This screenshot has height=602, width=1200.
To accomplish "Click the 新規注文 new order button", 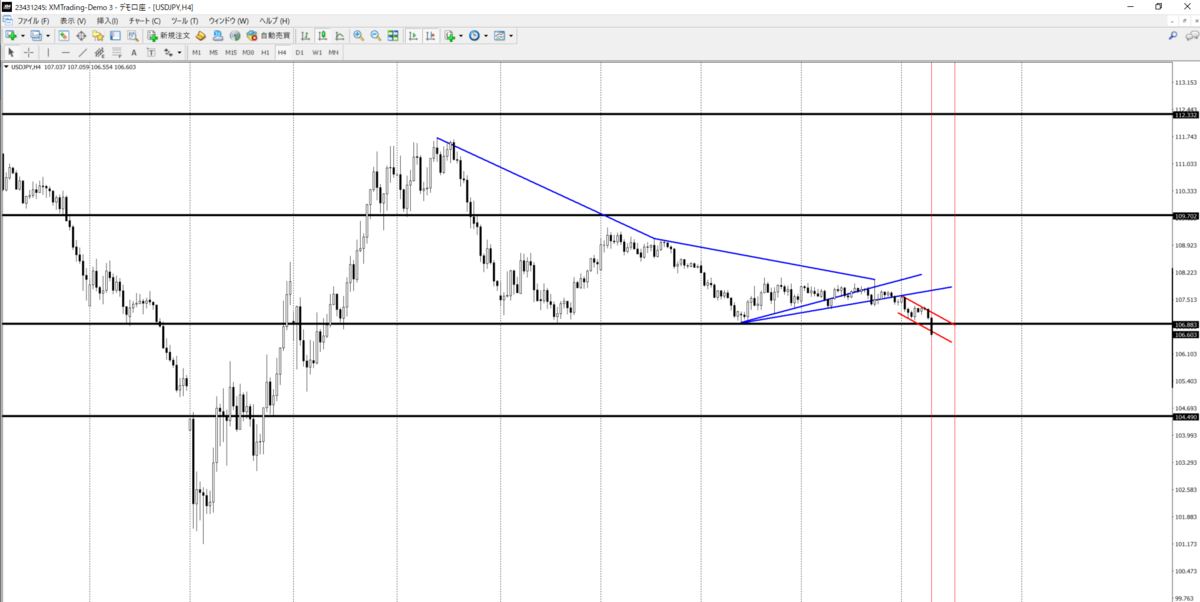I will point(168,35).
